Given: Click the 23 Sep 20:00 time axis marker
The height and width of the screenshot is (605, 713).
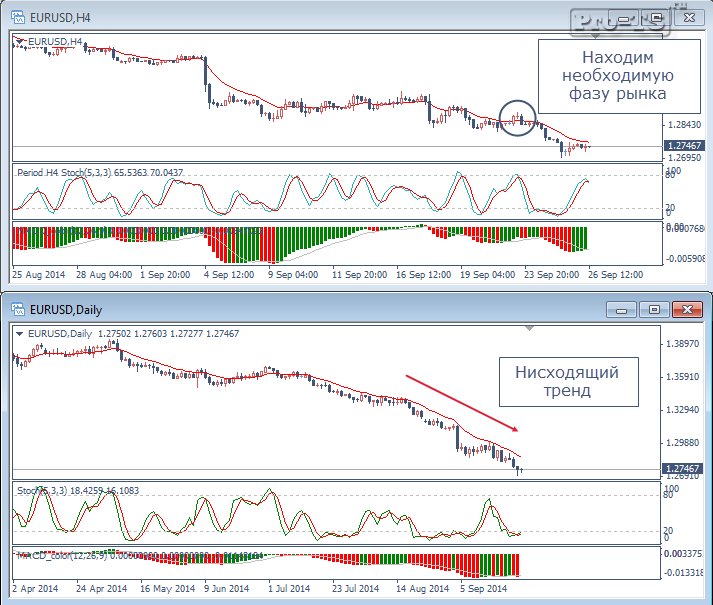Looking at the screenshot, I should click(552, 275).
